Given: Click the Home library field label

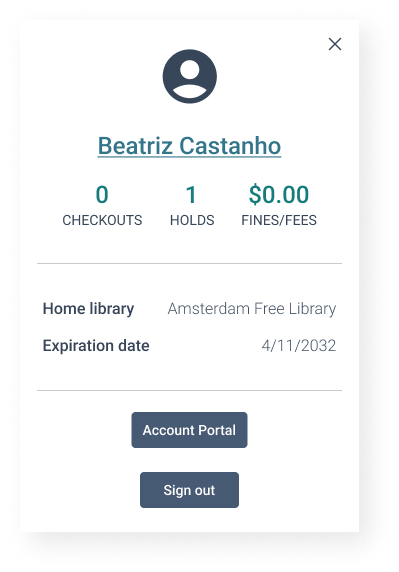Looking at the screenshot, I should [x=88, y=309].
